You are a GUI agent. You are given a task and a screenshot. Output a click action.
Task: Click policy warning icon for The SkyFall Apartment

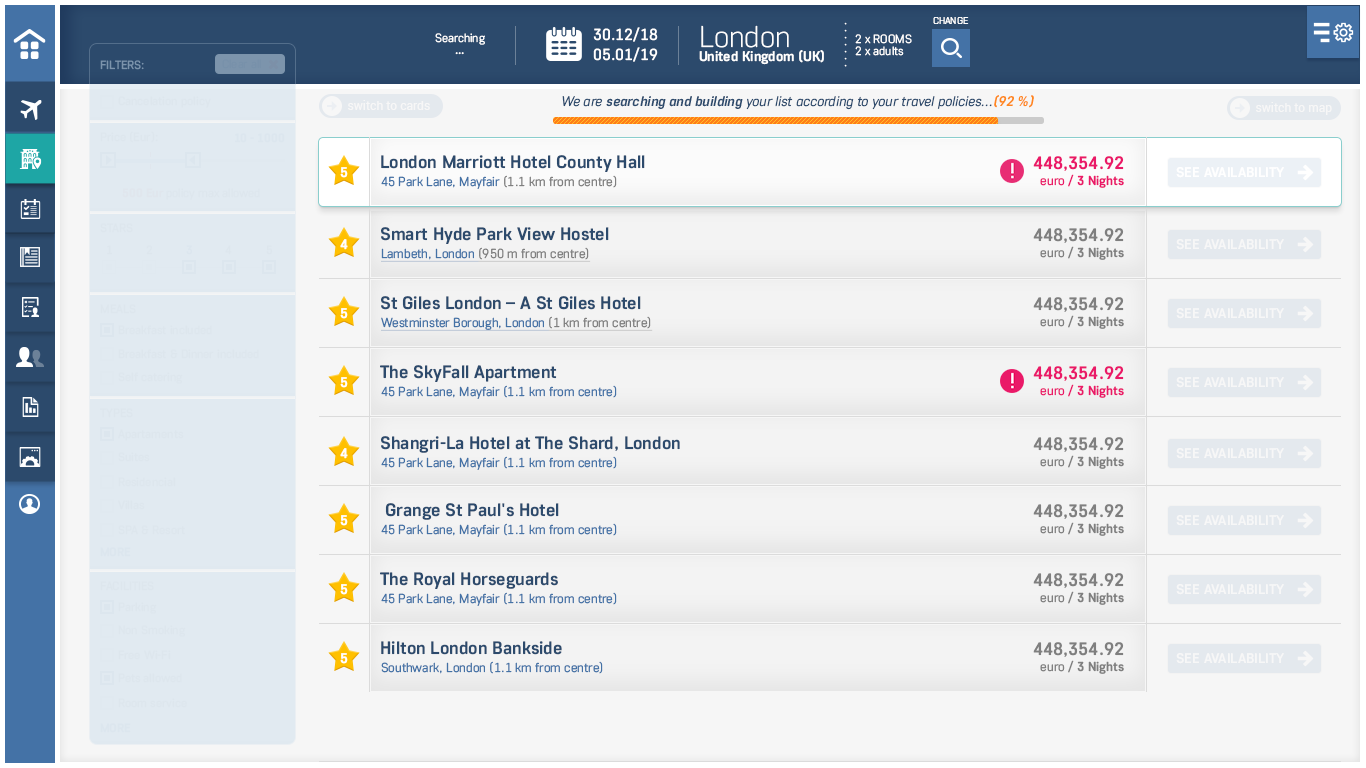[1012, 380]
